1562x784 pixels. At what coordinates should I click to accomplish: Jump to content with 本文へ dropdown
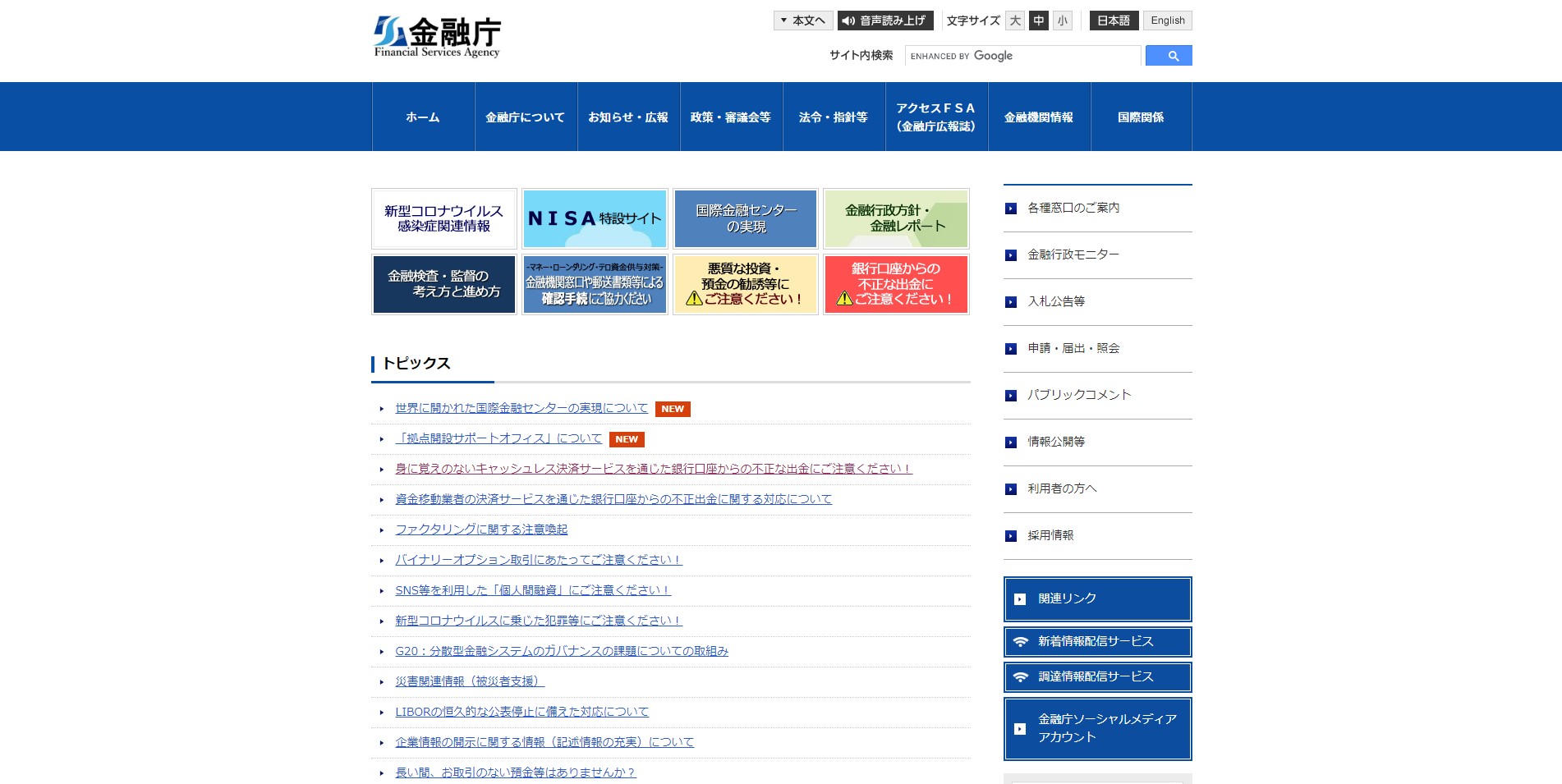pos(802,21)
